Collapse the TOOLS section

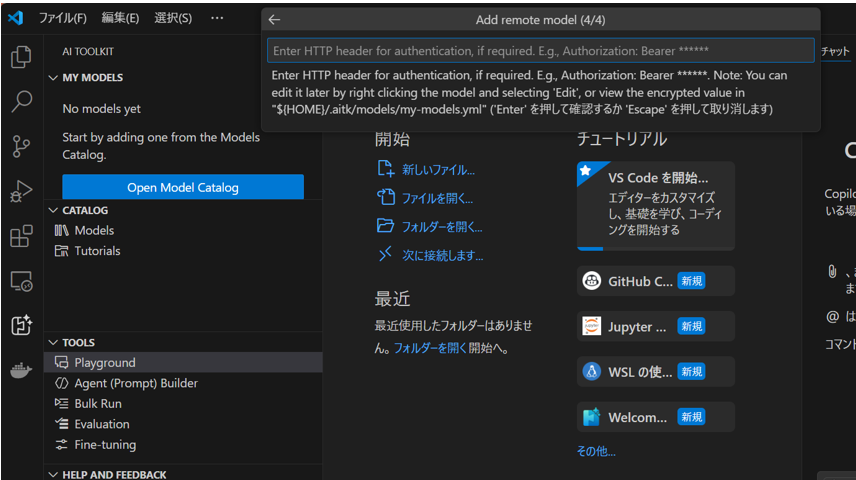tap(53, 342)
